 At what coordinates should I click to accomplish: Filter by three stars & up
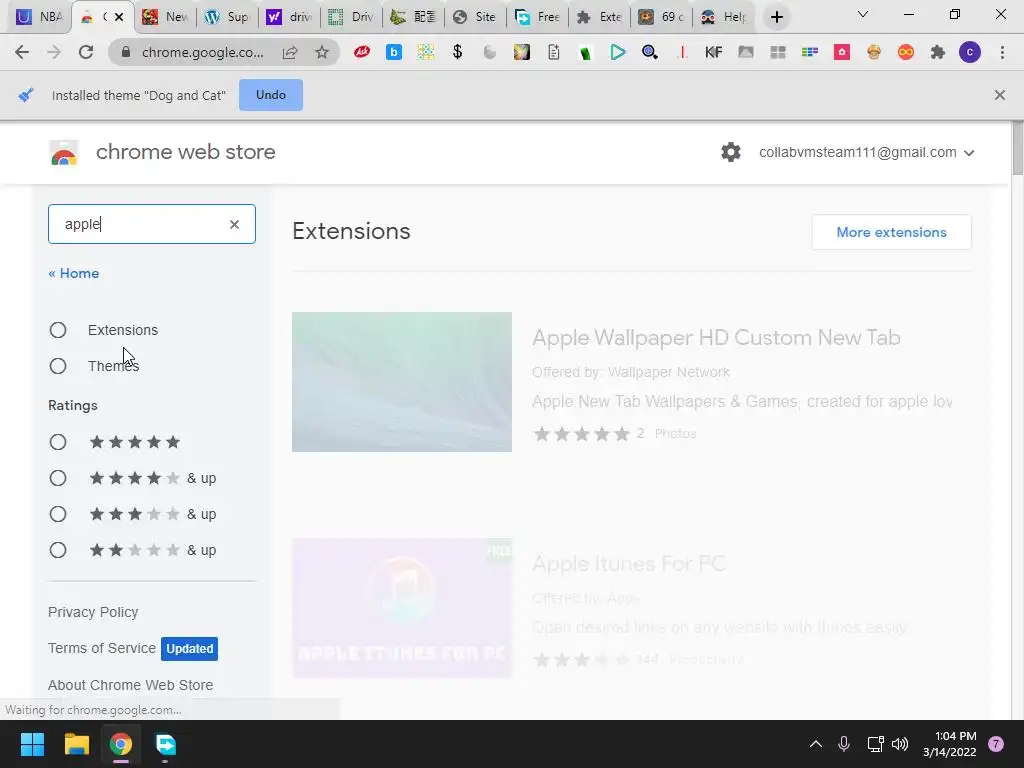tap(58, 514)
